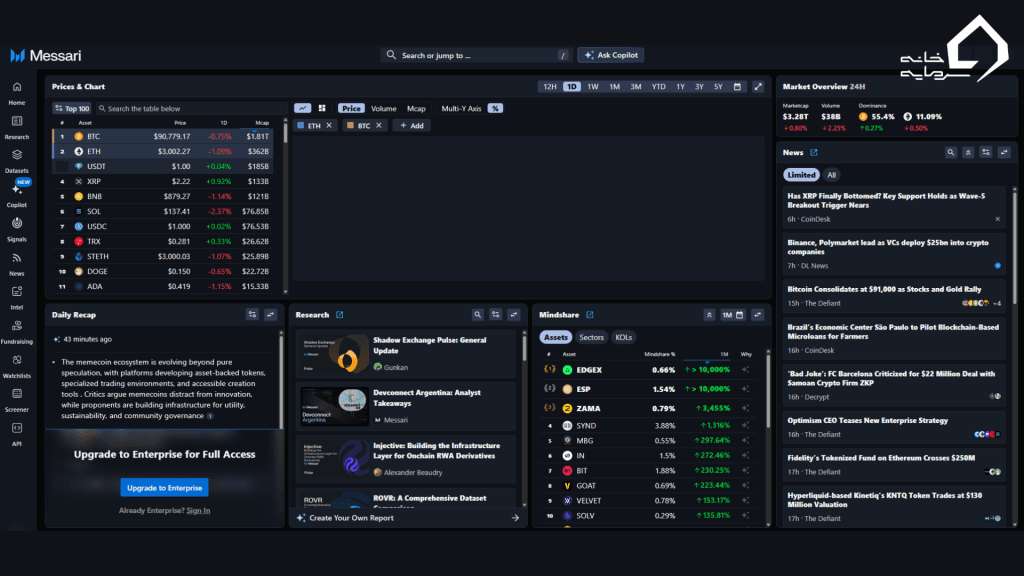Open Research panel in new window icon

(x=340, y=315)
